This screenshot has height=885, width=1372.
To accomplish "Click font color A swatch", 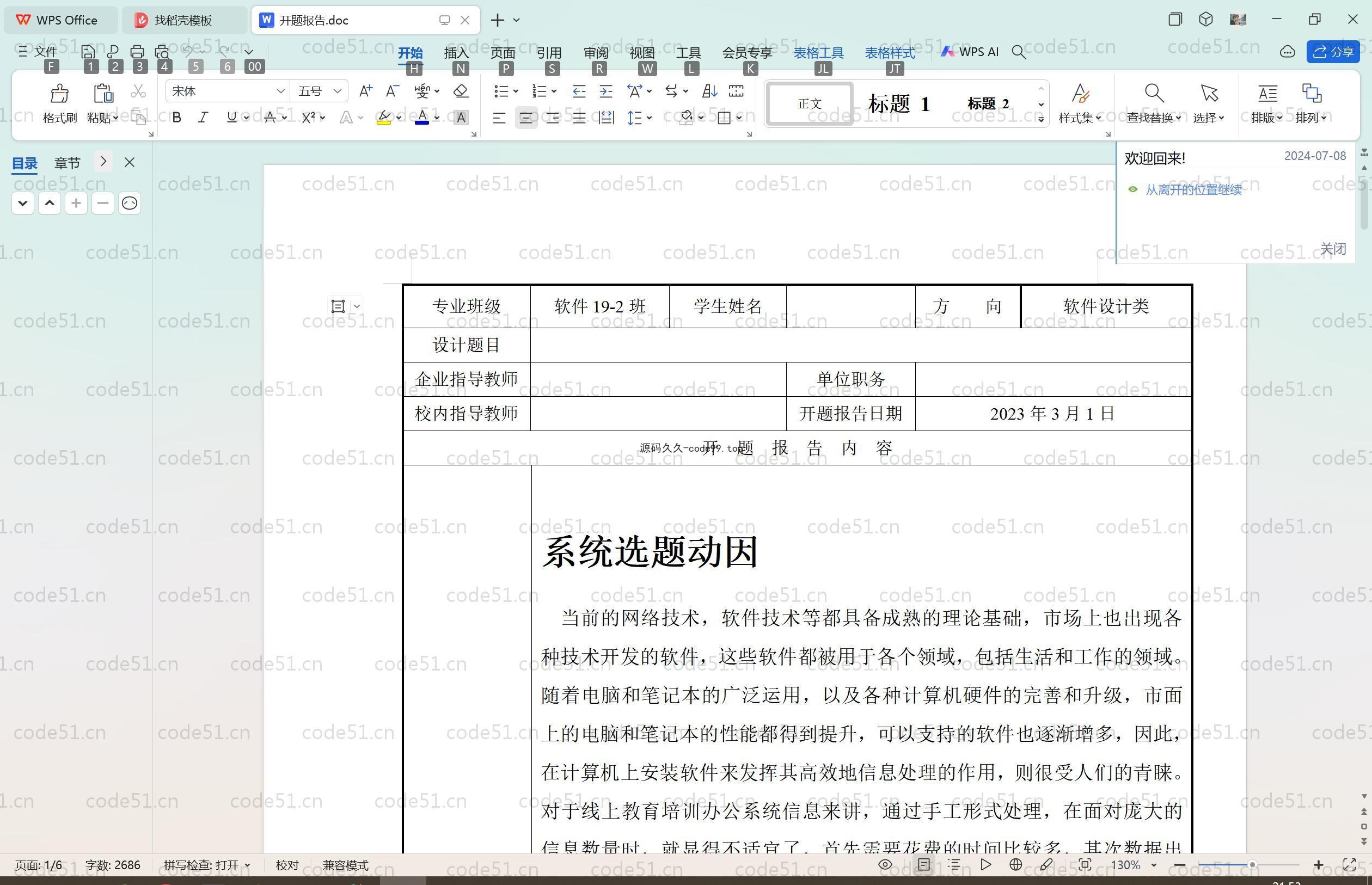I will pos(422,118).
